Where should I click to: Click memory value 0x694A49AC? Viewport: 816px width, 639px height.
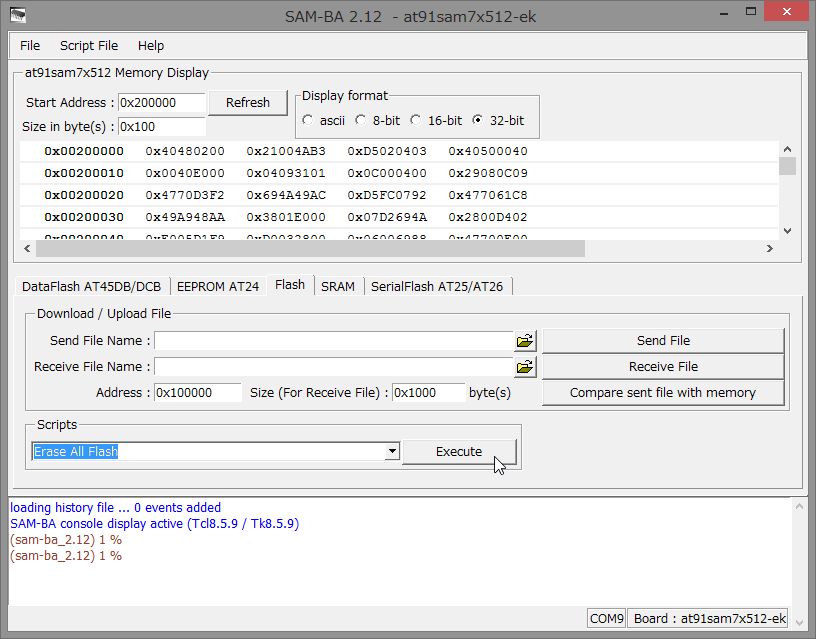point(286,195)
